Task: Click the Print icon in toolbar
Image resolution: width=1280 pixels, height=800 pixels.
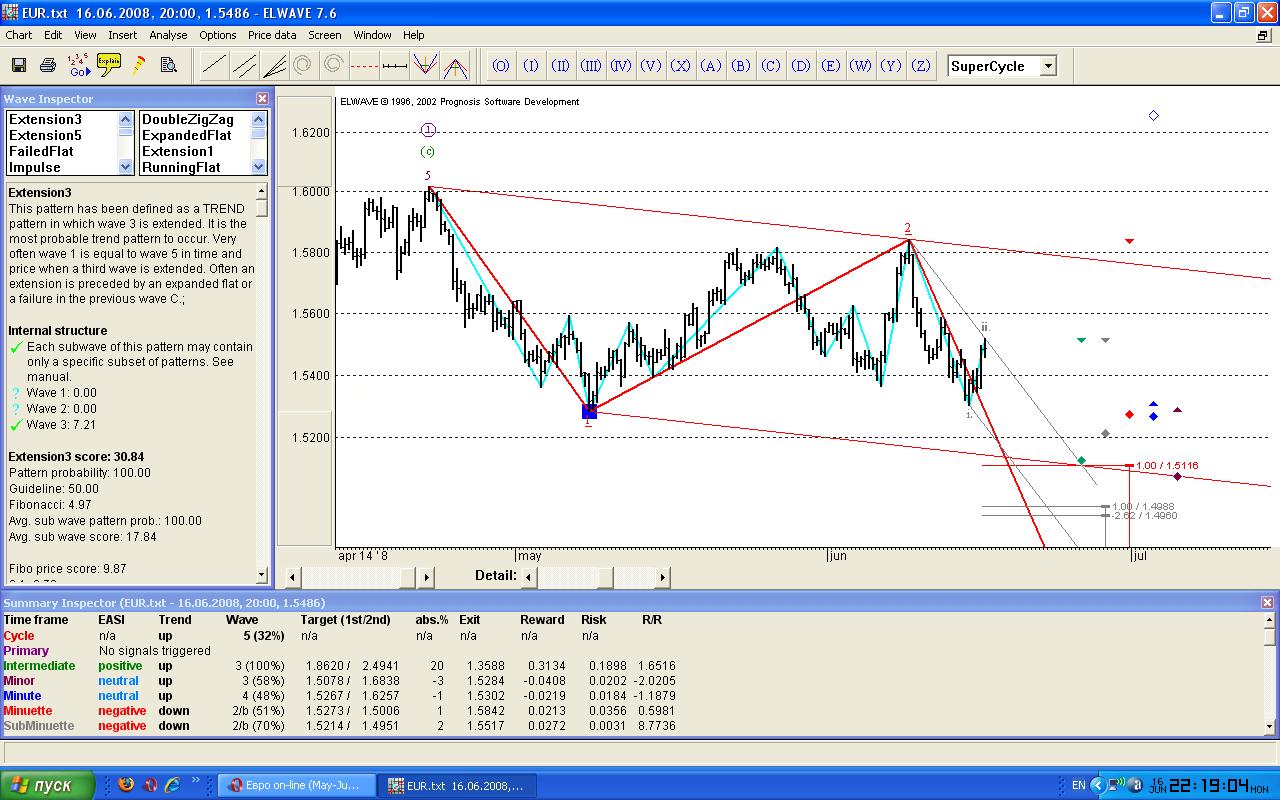Action: point(47,66)
